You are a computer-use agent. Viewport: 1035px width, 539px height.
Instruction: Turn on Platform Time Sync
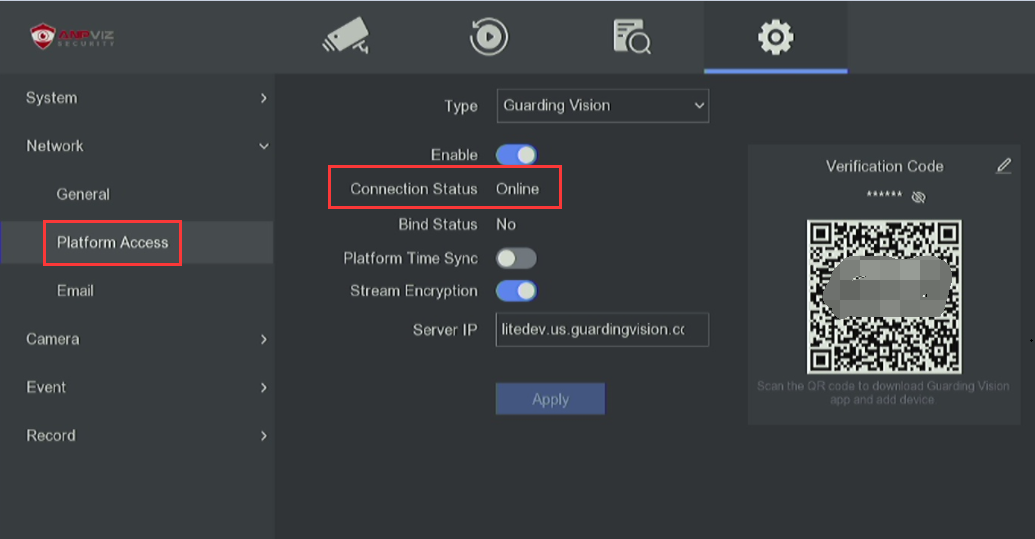[516, 258]
